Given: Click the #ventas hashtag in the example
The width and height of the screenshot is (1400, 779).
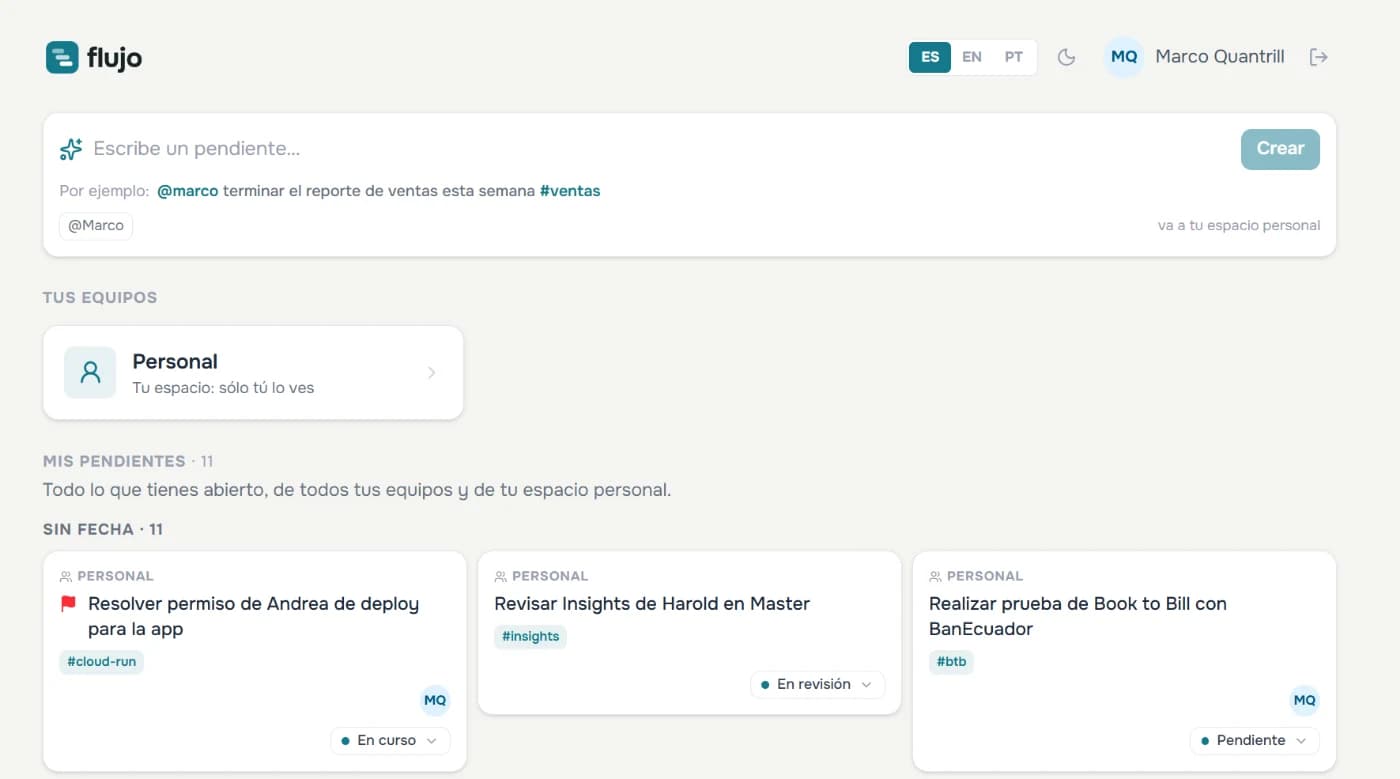Looking at the screenshot, I should [570, 191].
